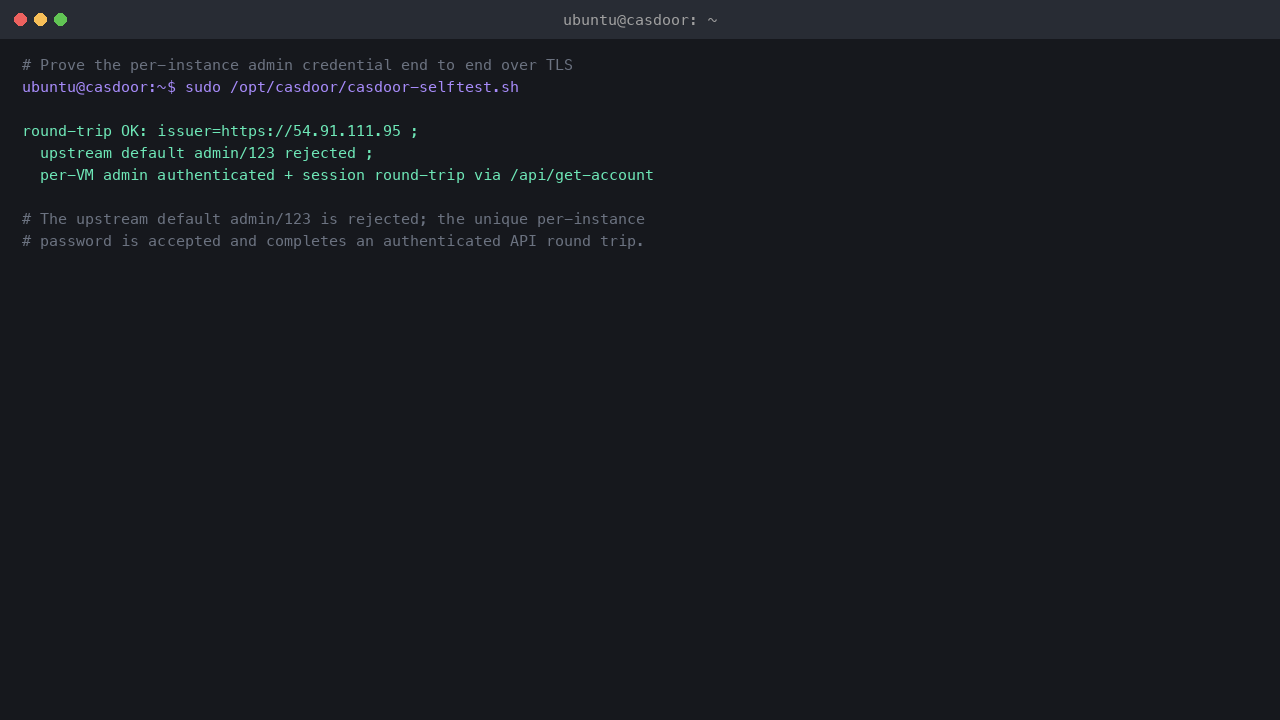Close the terminal window with red button
Screen dimensions: 1280x720
click(x=20, y=19)
